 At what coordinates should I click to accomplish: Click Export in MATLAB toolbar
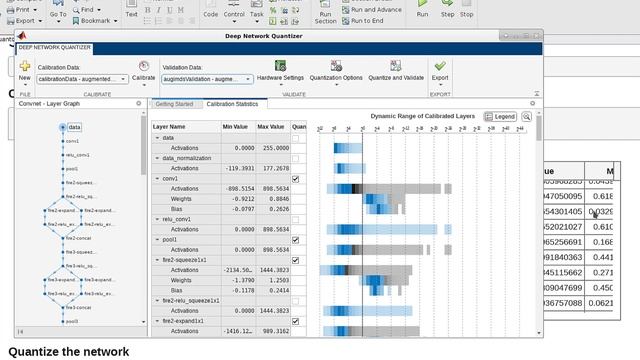24,21
